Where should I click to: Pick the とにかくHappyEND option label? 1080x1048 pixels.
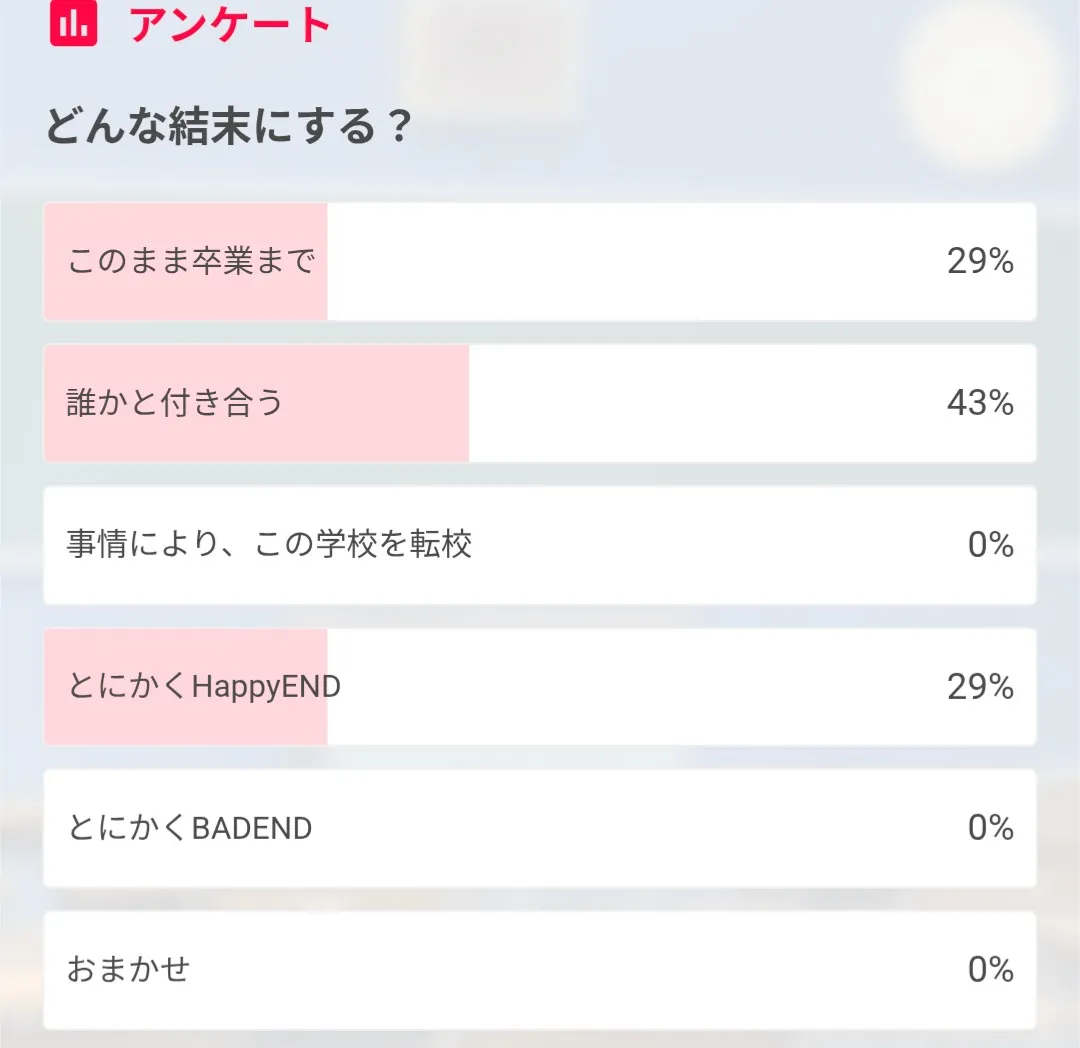pos(204,687)
